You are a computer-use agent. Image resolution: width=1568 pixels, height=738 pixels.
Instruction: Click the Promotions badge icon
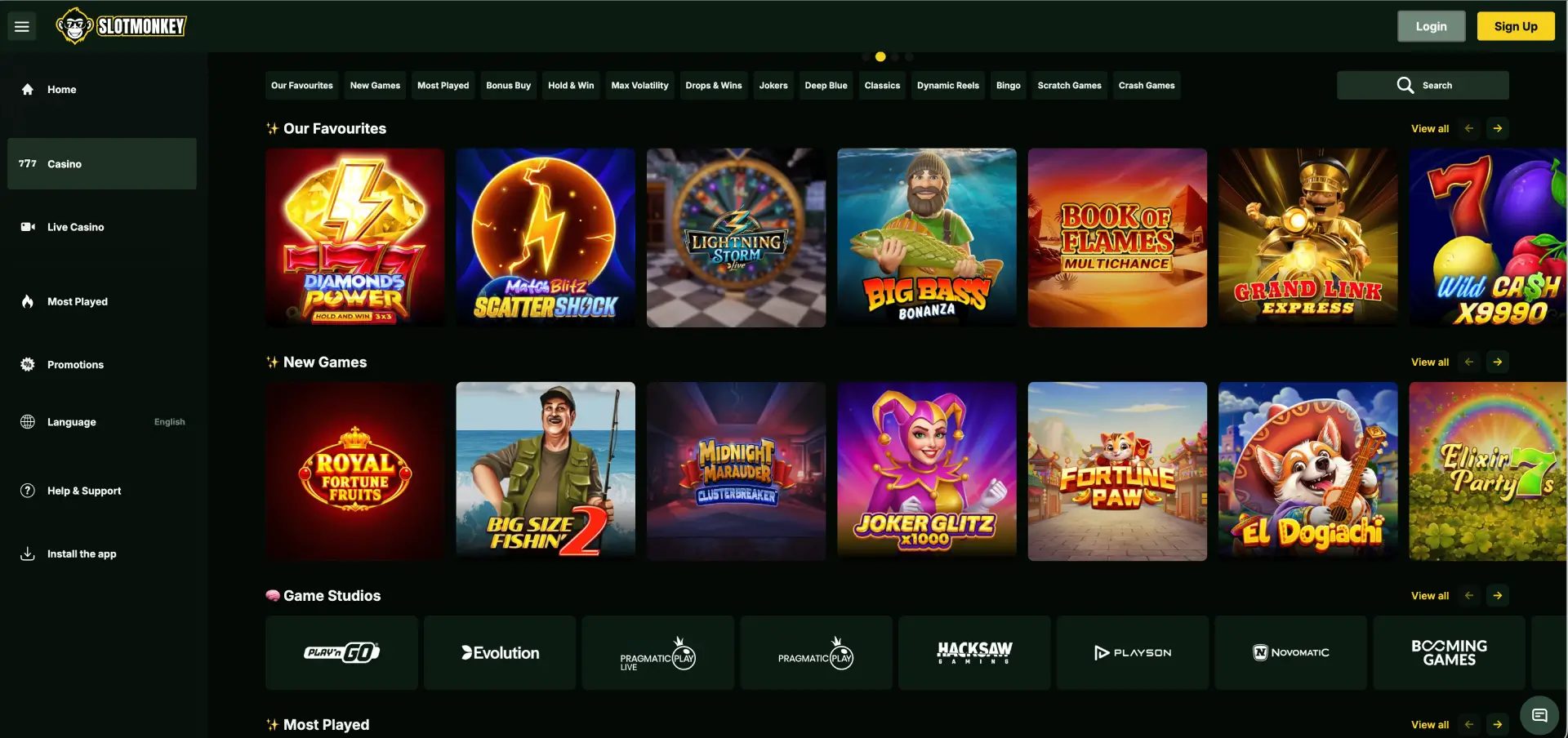coord(28,365)
